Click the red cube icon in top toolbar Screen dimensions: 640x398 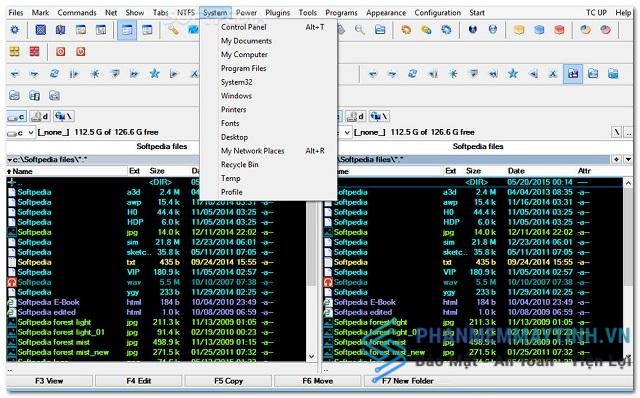[559, 30]
